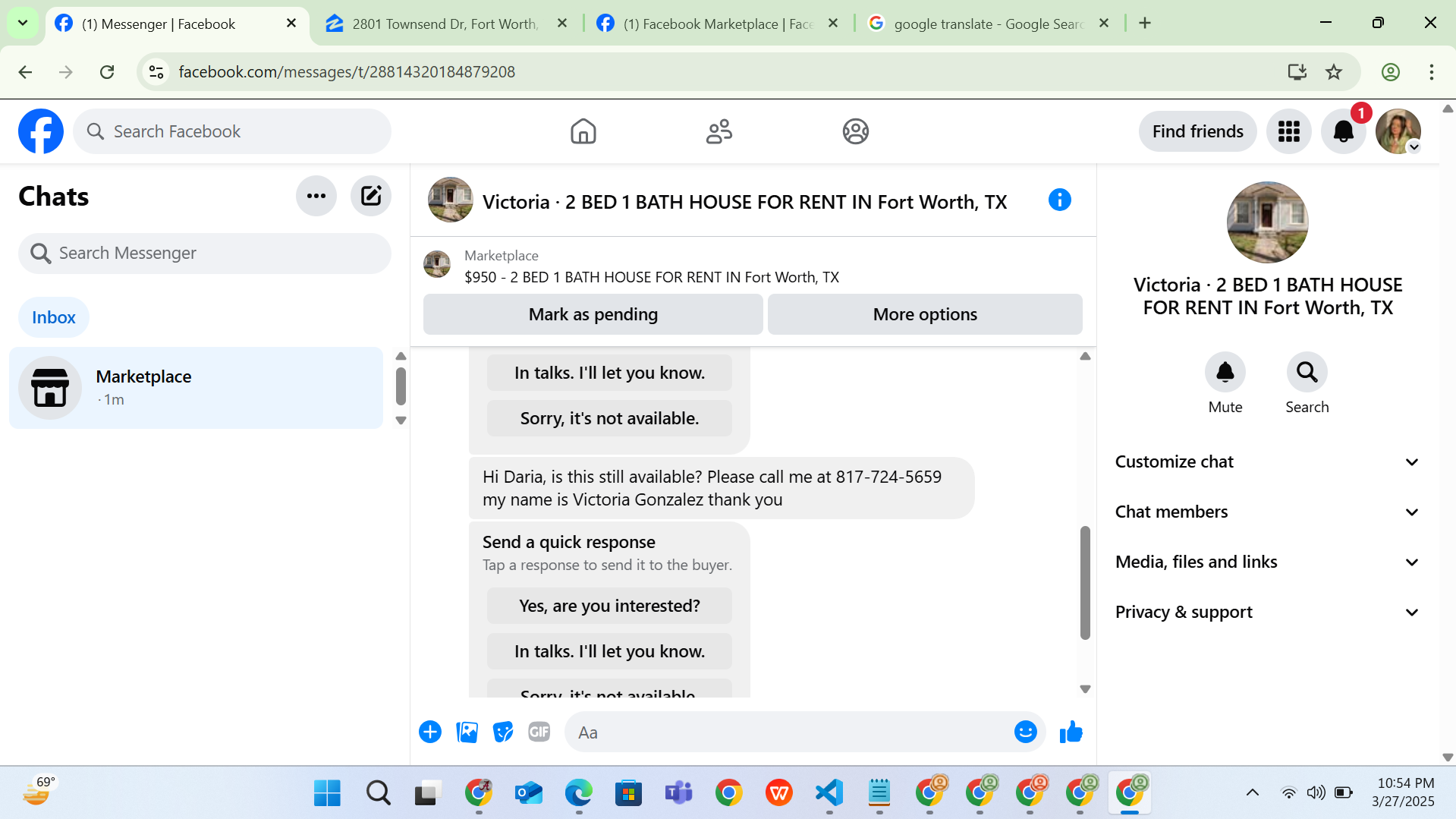Reload the page in browser toolbar
1456x819 pixels.
[107, 72]
